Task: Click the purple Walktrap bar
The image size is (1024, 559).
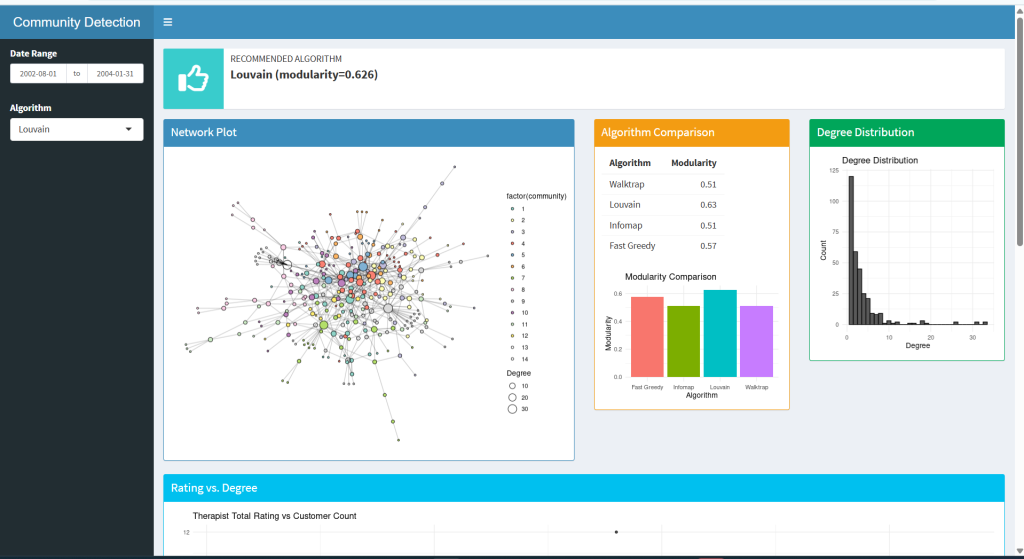Action: pos(757,341)
